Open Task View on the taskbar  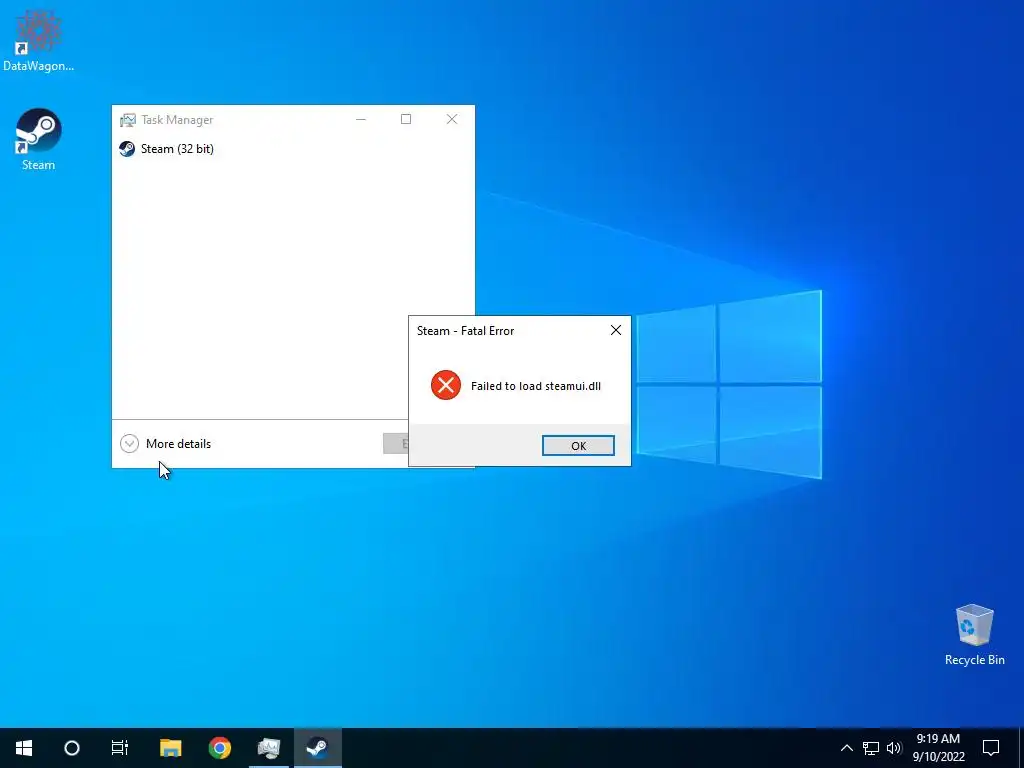[120, 748]
